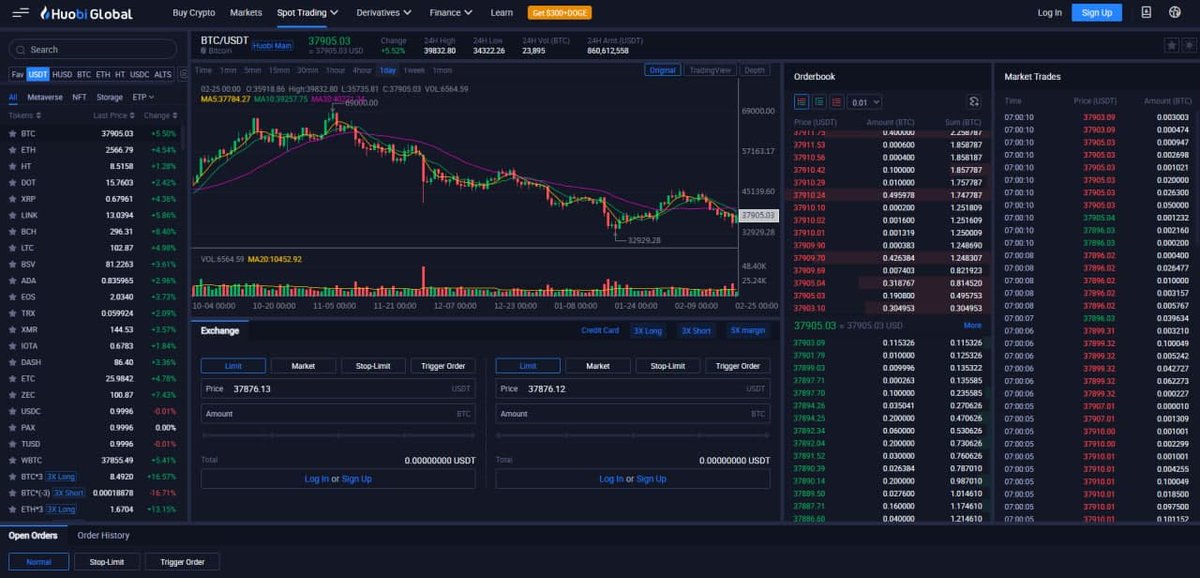The height and width of the screenshot is (578, 1200).
Task: Click Get $300+DOGE promo button
Action: 558,13
